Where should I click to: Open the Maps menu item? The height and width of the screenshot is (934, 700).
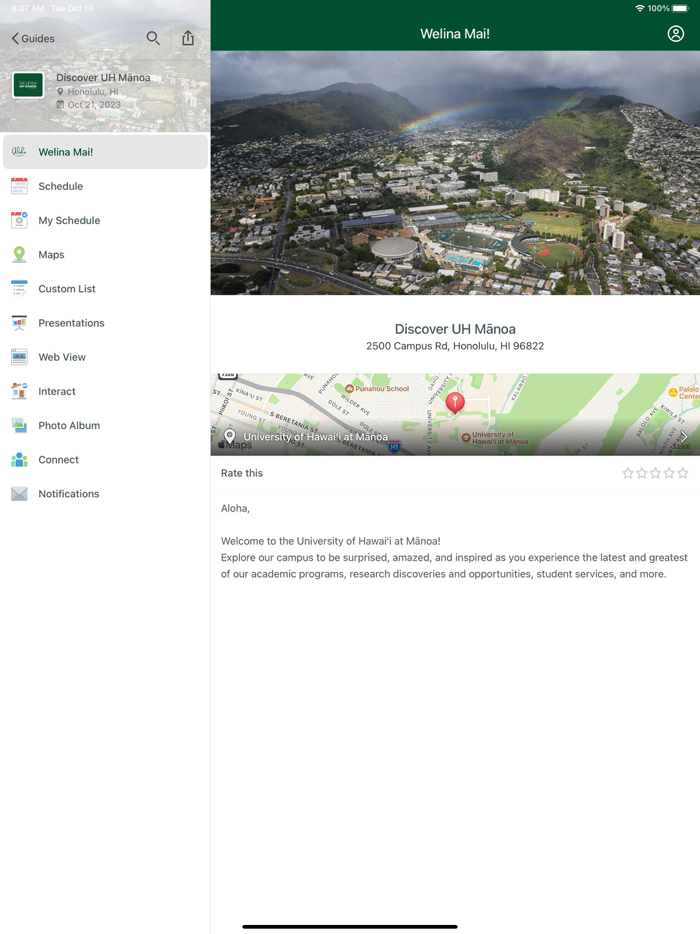pos(105,254)
